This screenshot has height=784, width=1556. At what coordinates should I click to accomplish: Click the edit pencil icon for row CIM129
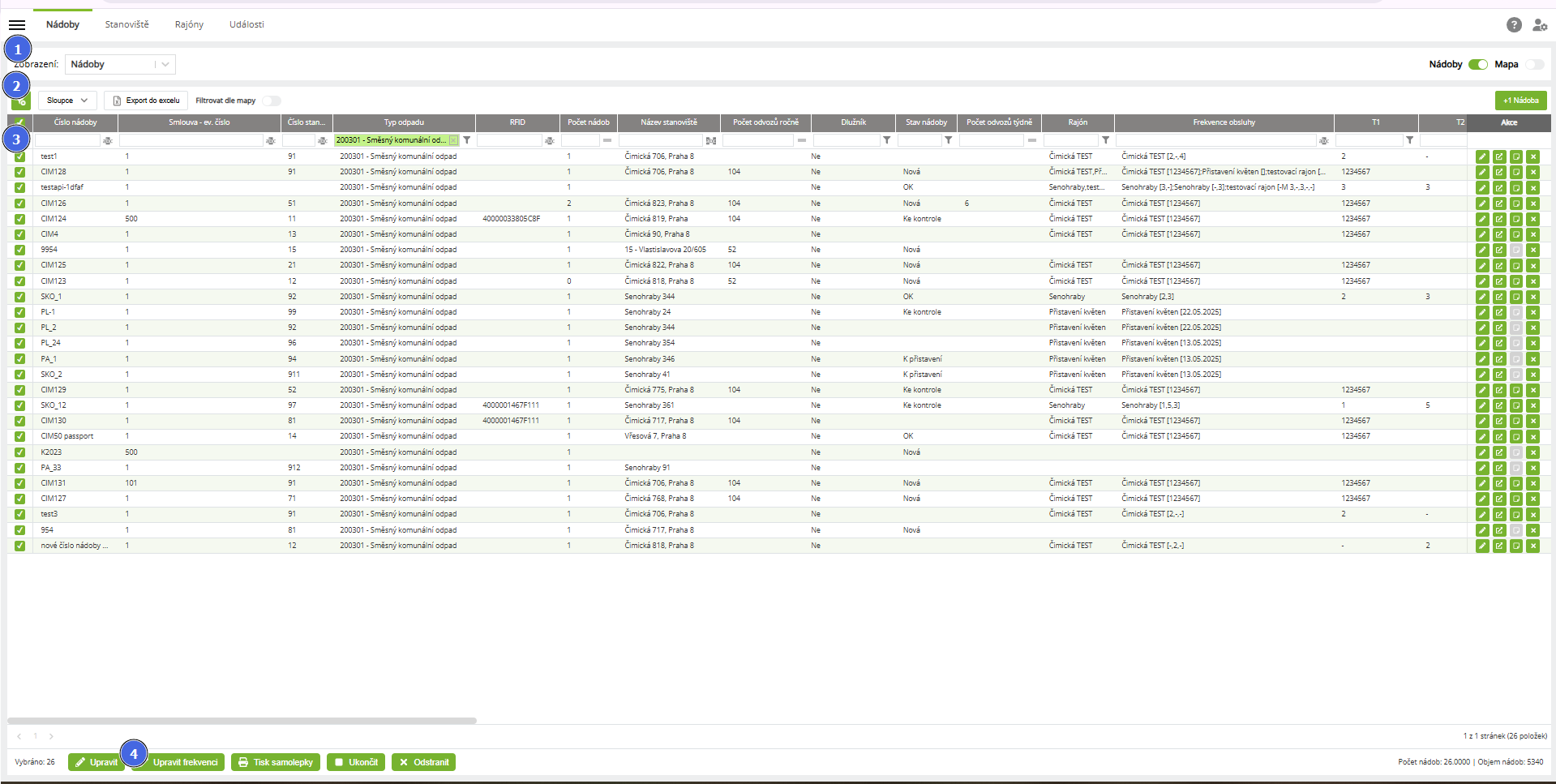pos(1482,390)
